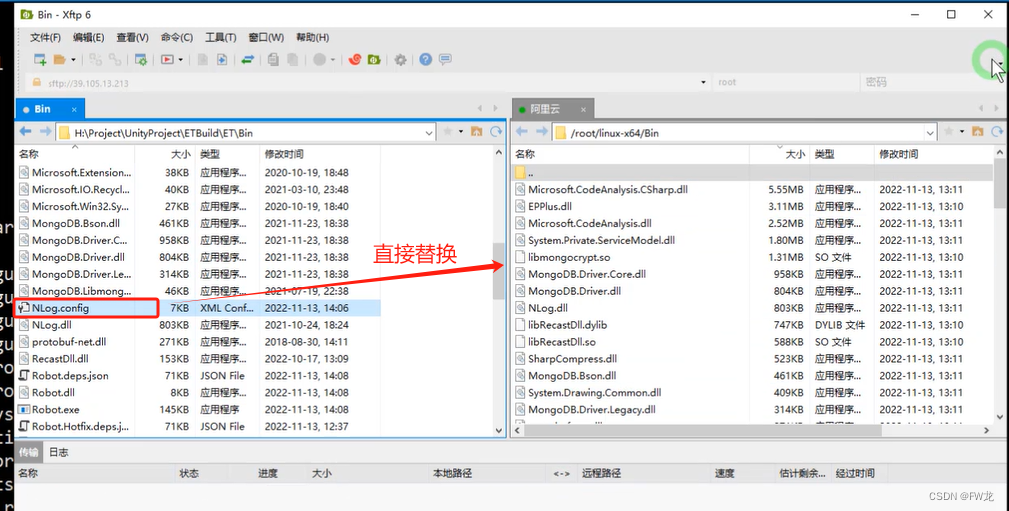The image size is (1009, 511).
Task: Refresh the remote pane
Action: point(997,132)
